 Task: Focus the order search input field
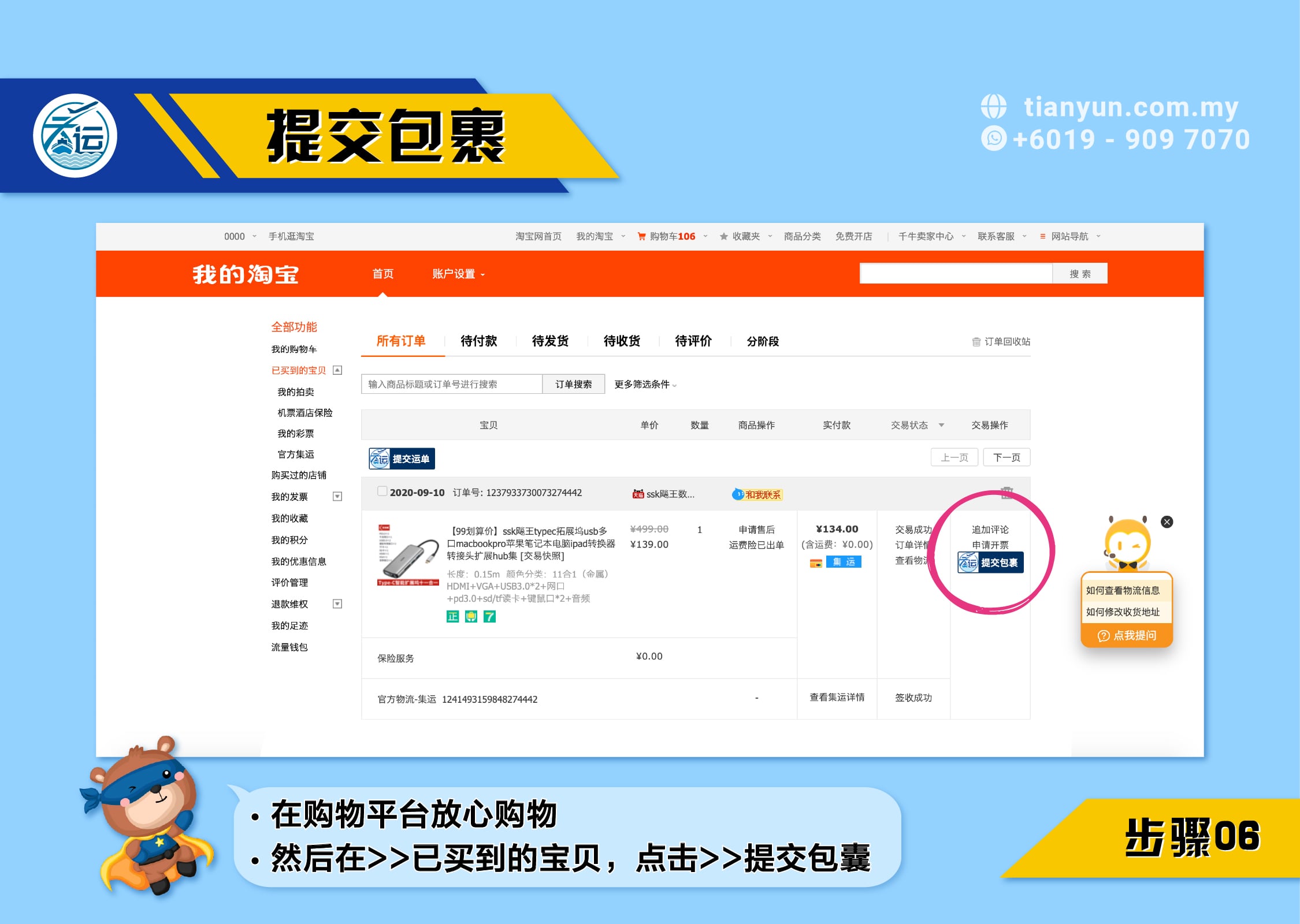(452, 384)
